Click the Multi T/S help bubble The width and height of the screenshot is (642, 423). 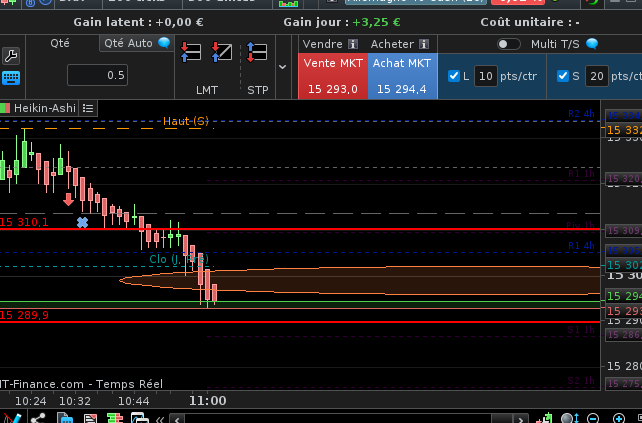(592, 44)
